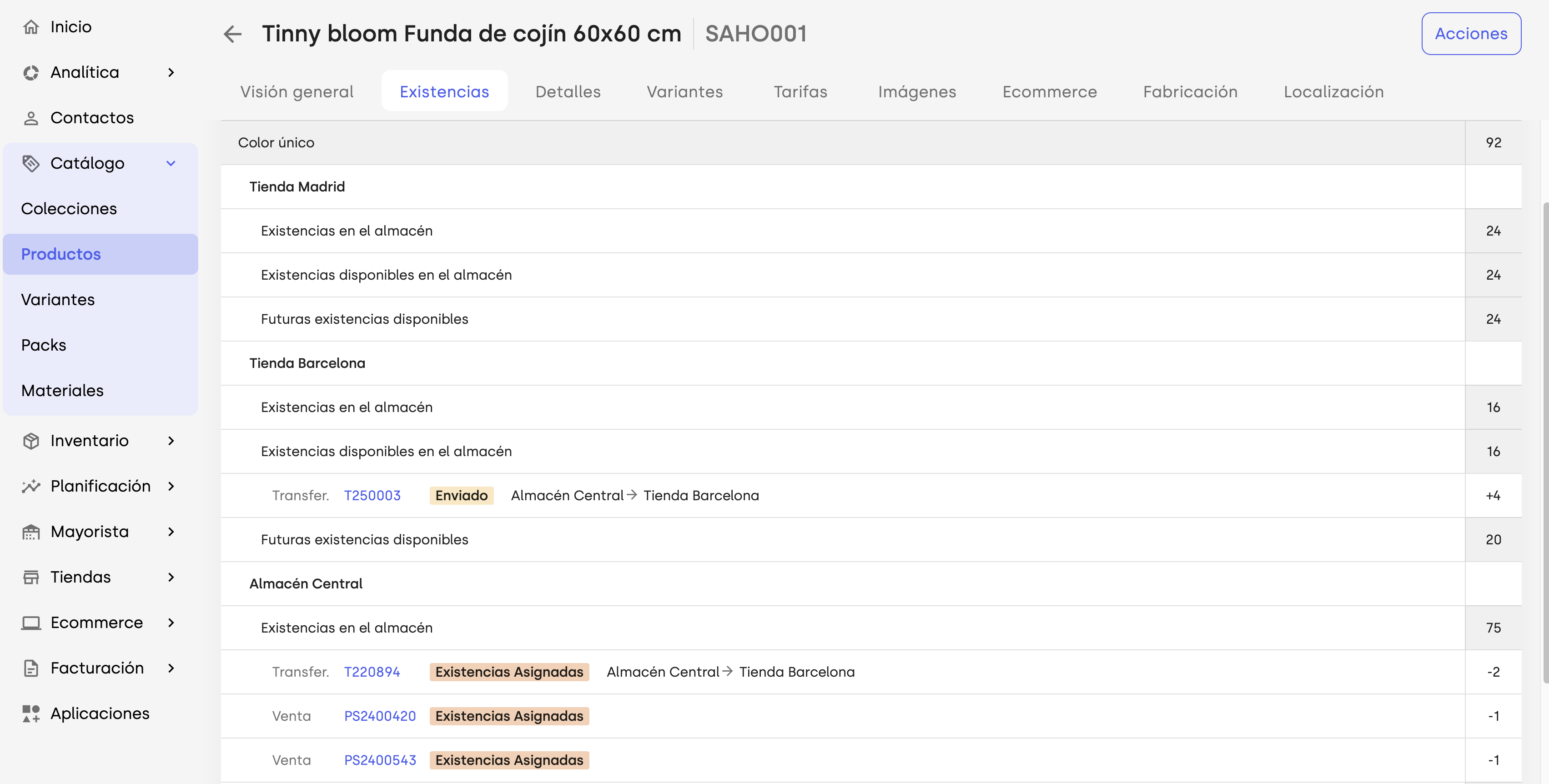Open Variantes in the sidebar

click(101, 299)
